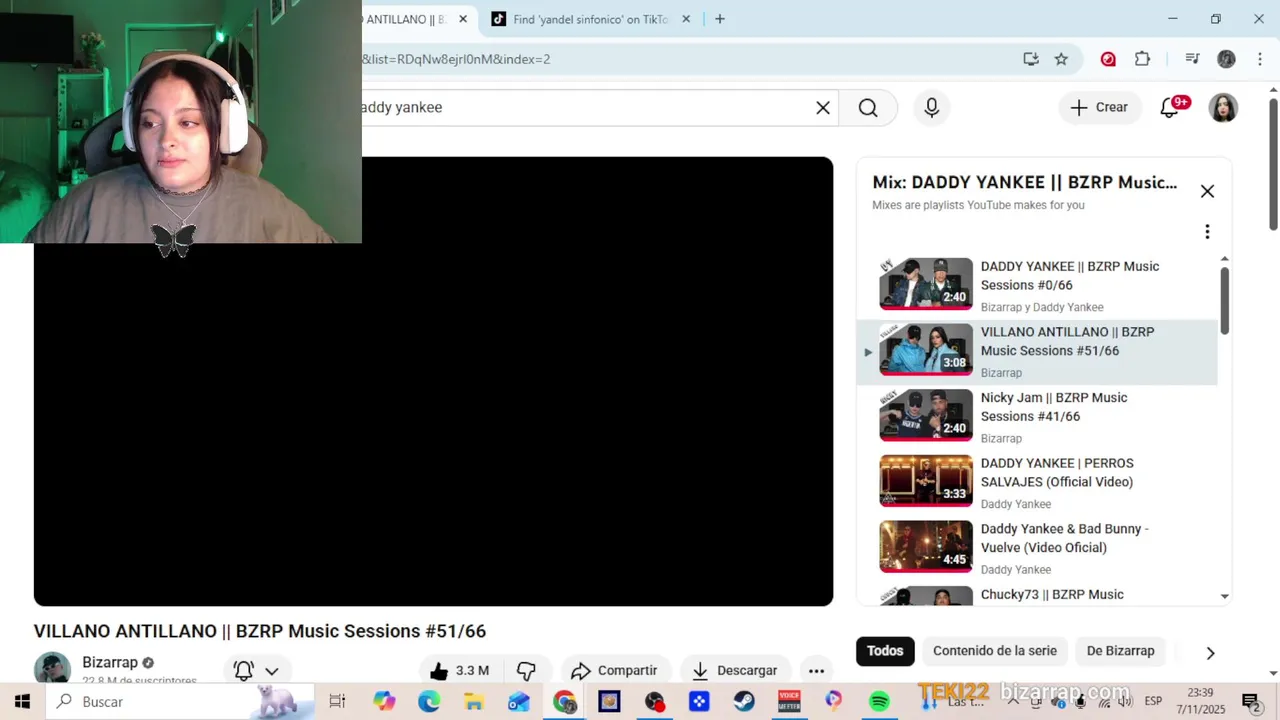Click the page vertical scrollbar

click(x=1273, y=165)
